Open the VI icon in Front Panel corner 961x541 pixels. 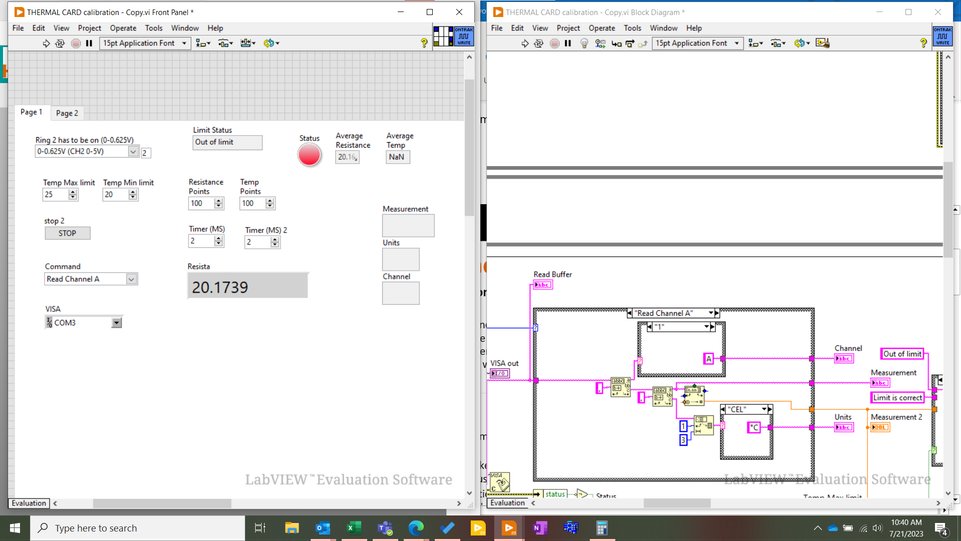tap(463, 36)
